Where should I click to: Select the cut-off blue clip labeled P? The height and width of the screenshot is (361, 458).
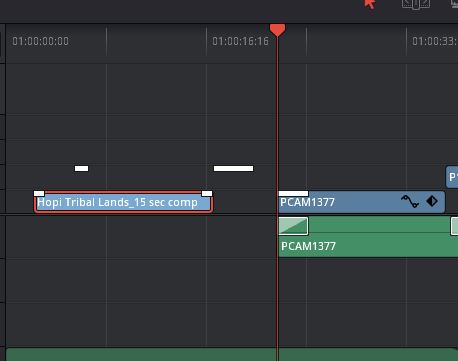pos(452,177)
